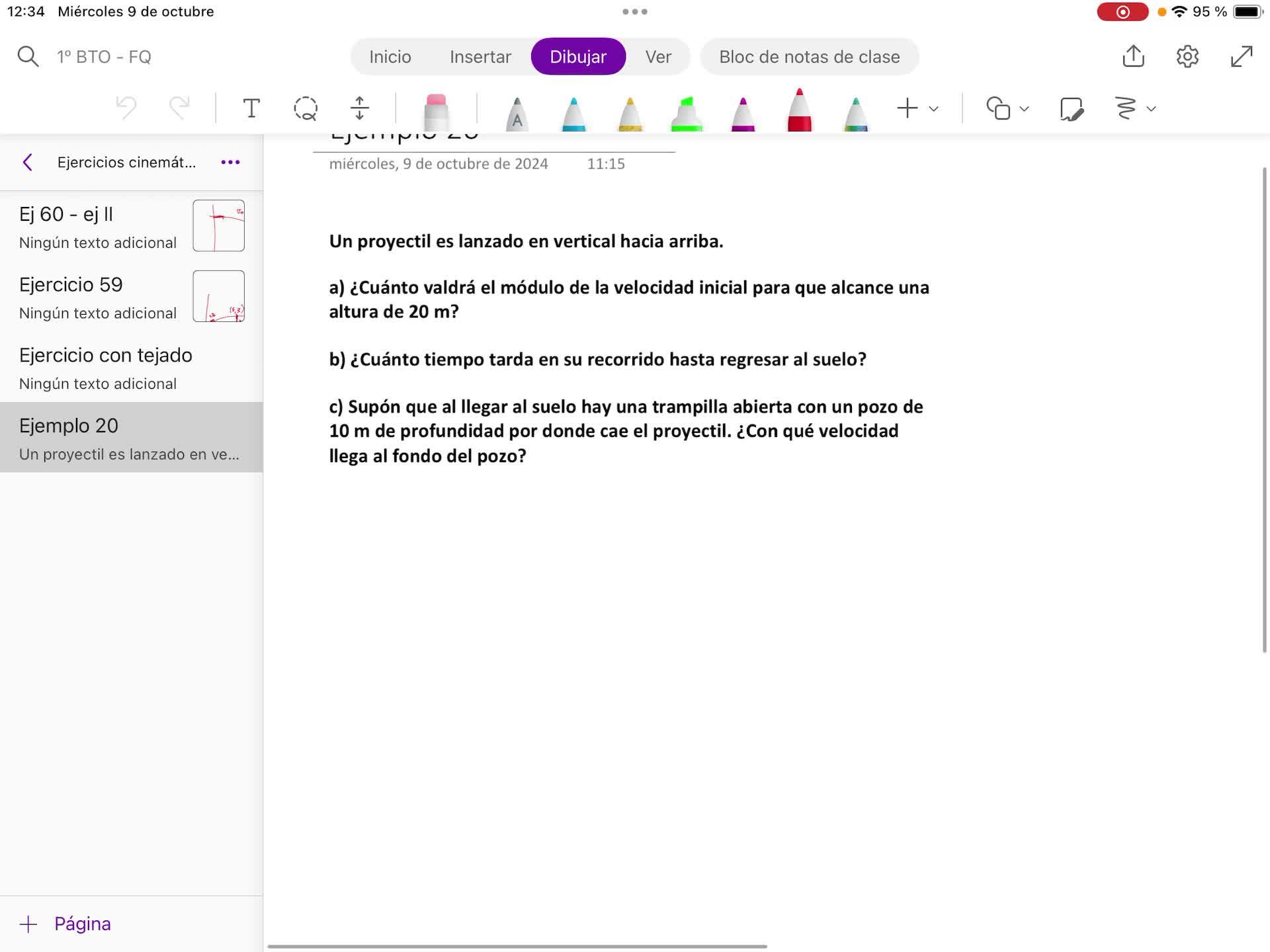Image resolution: width=1270 pixels, height=952 pixels.
Task: Select the Lasso selection tool
Action: (306, 108)
